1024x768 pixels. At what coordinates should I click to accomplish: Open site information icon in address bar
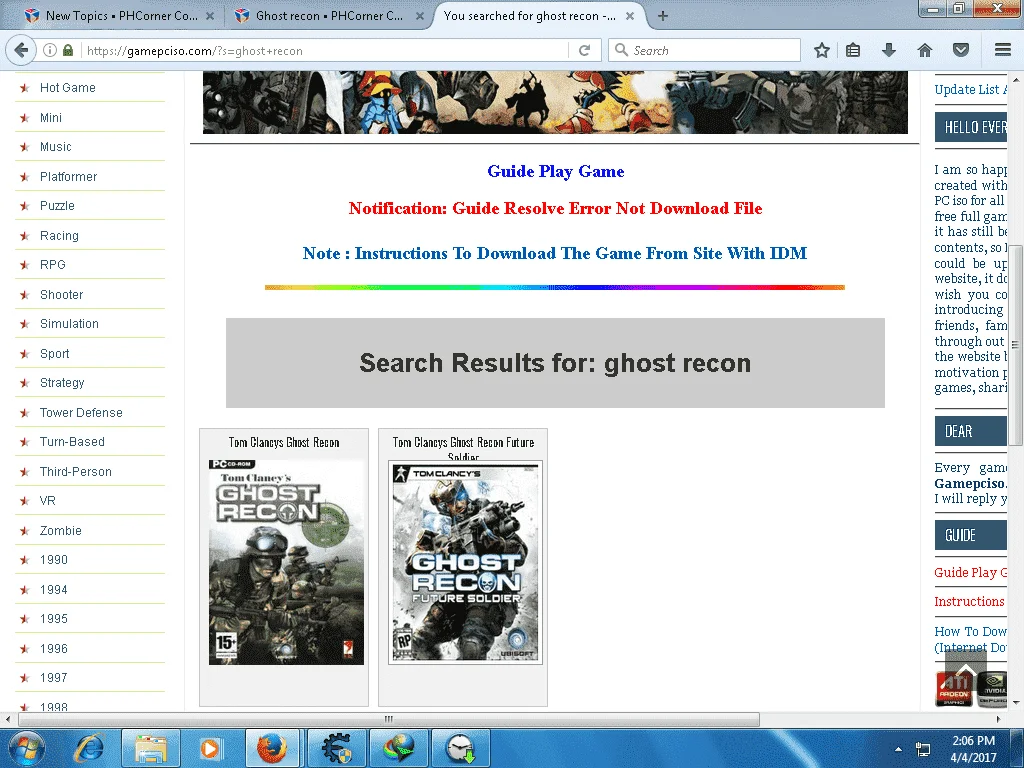click(x=50, y=50)
